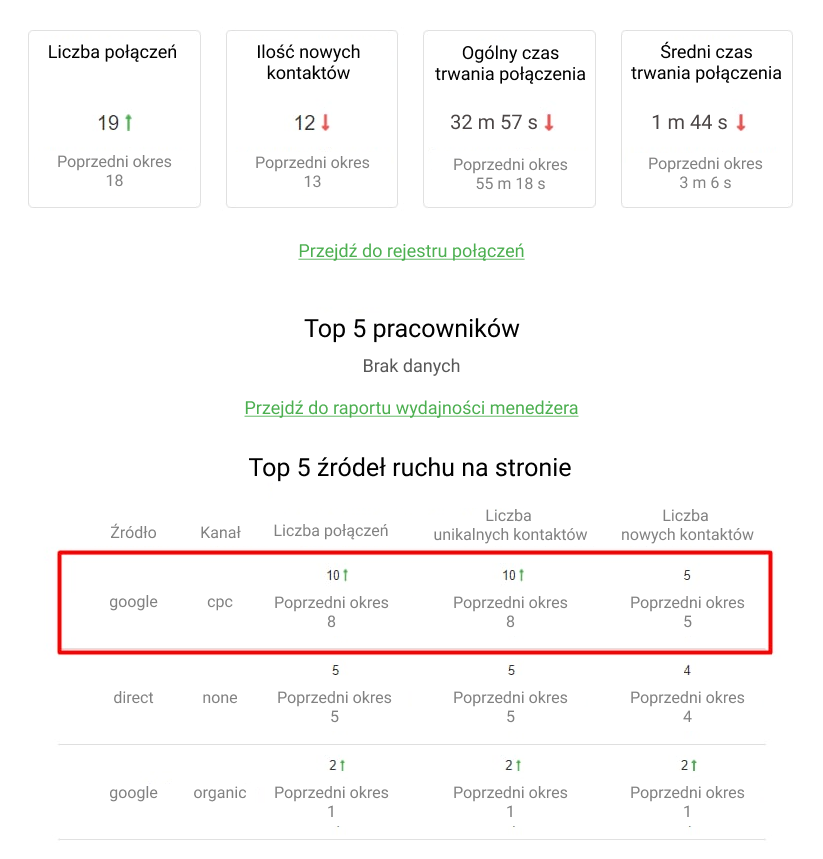Select Średni czas trwania połączenia card
Screen dimensions: 823x859
click(707, 119)
